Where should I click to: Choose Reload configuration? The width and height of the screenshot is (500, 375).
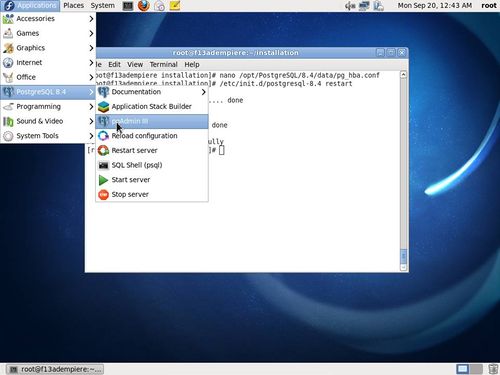coord(152,136)
